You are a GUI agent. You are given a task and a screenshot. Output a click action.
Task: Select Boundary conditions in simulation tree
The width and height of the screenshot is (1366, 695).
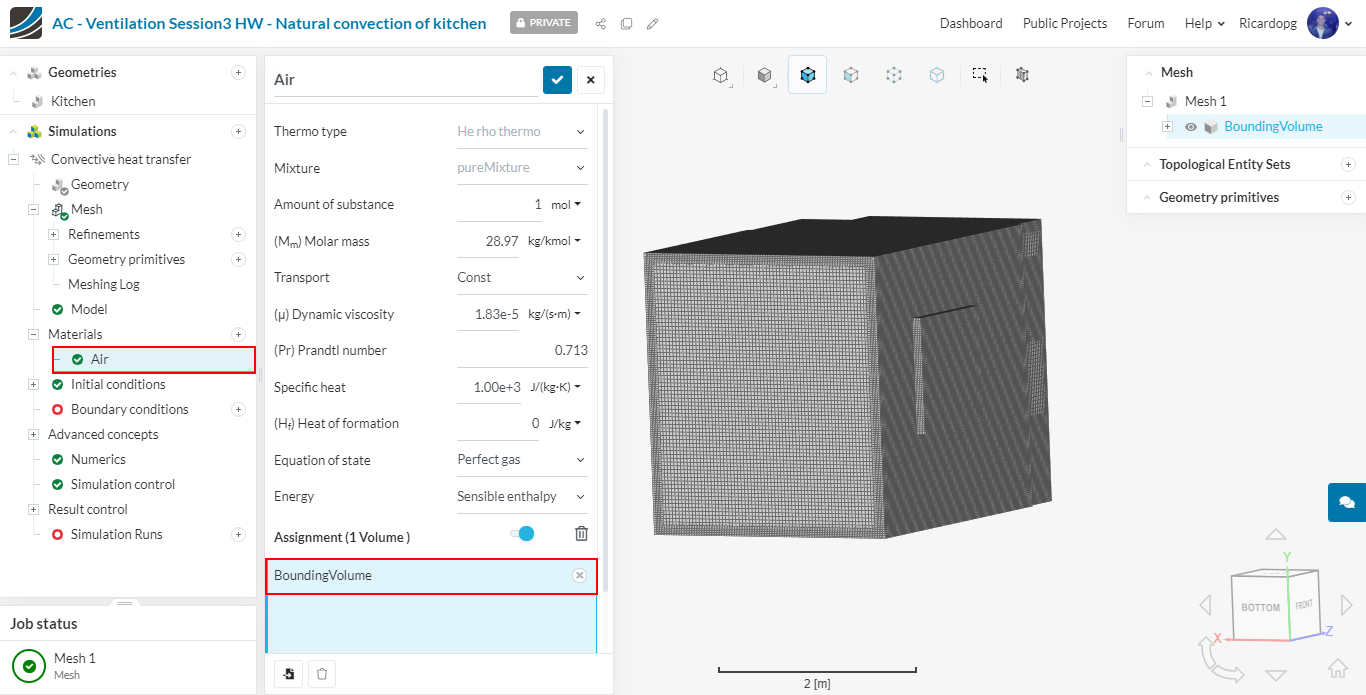point(129,409)
